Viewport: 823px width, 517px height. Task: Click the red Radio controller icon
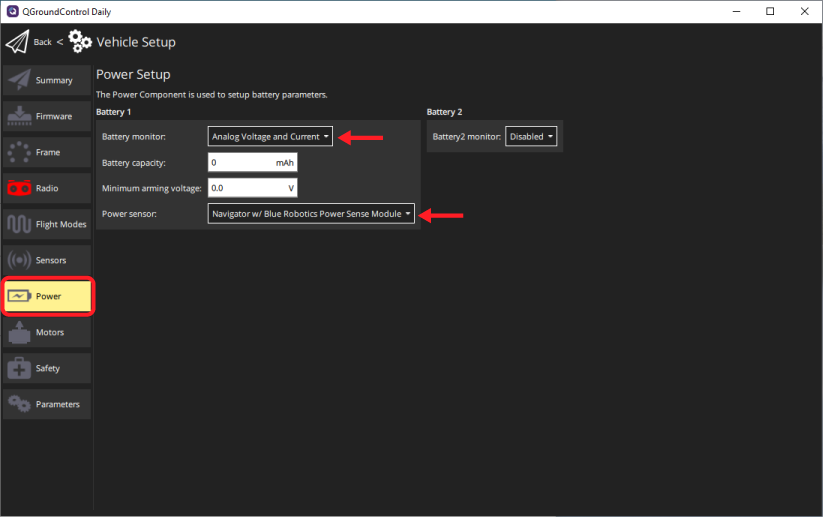pyautogui.click(x=19, y=188)
